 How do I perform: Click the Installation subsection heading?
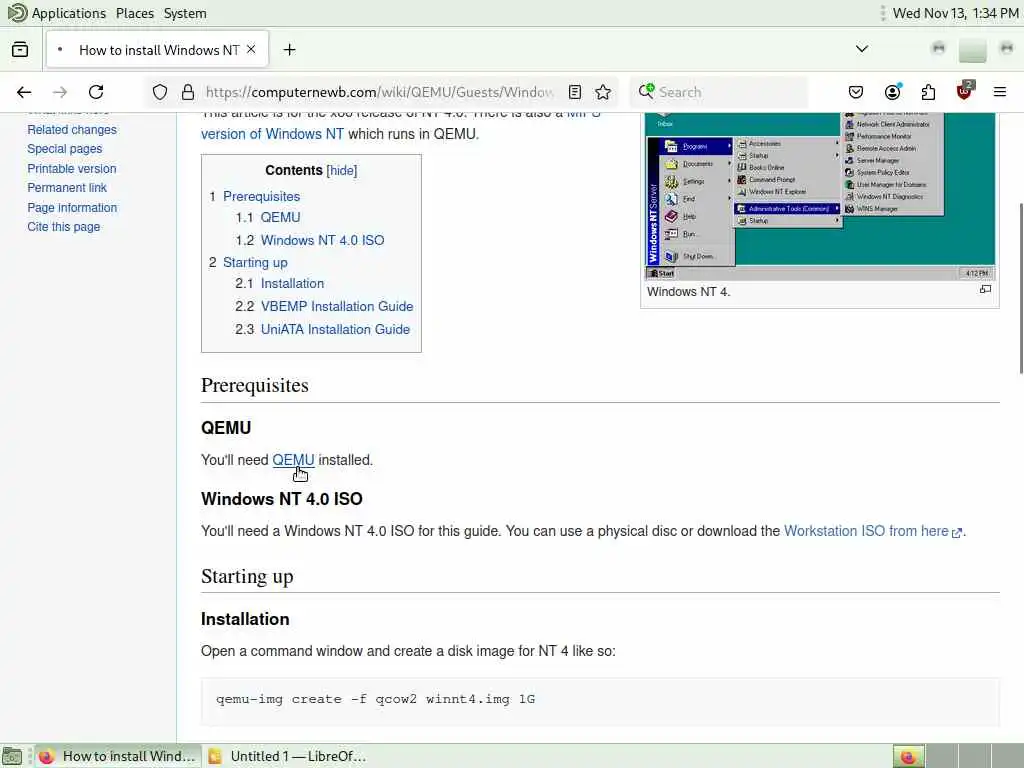click(x=245, y=619)
